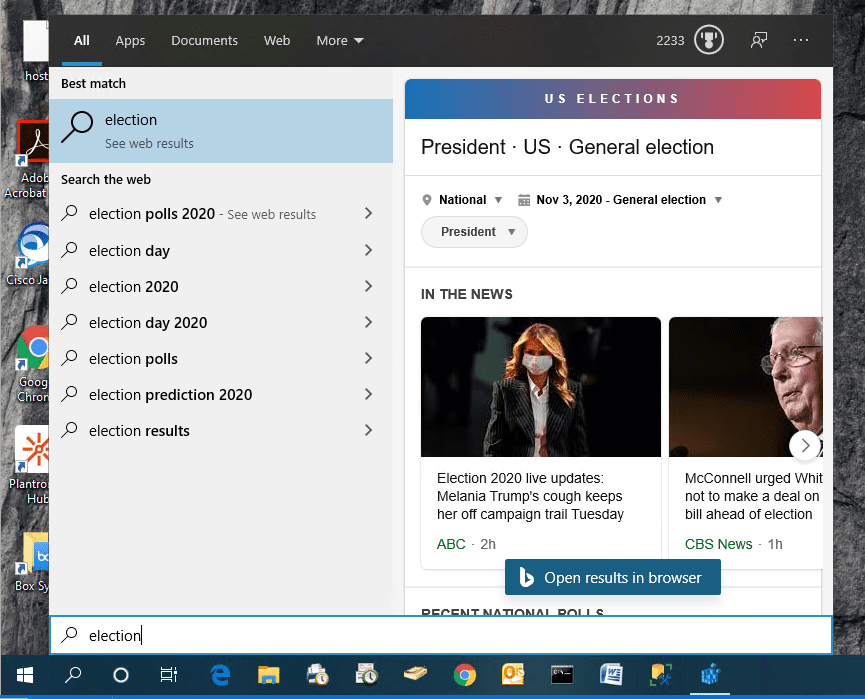This screenshot has width=865, height=699.
Task: Expand arrow for election prediction 2020
Action: [x=369, y=394]
